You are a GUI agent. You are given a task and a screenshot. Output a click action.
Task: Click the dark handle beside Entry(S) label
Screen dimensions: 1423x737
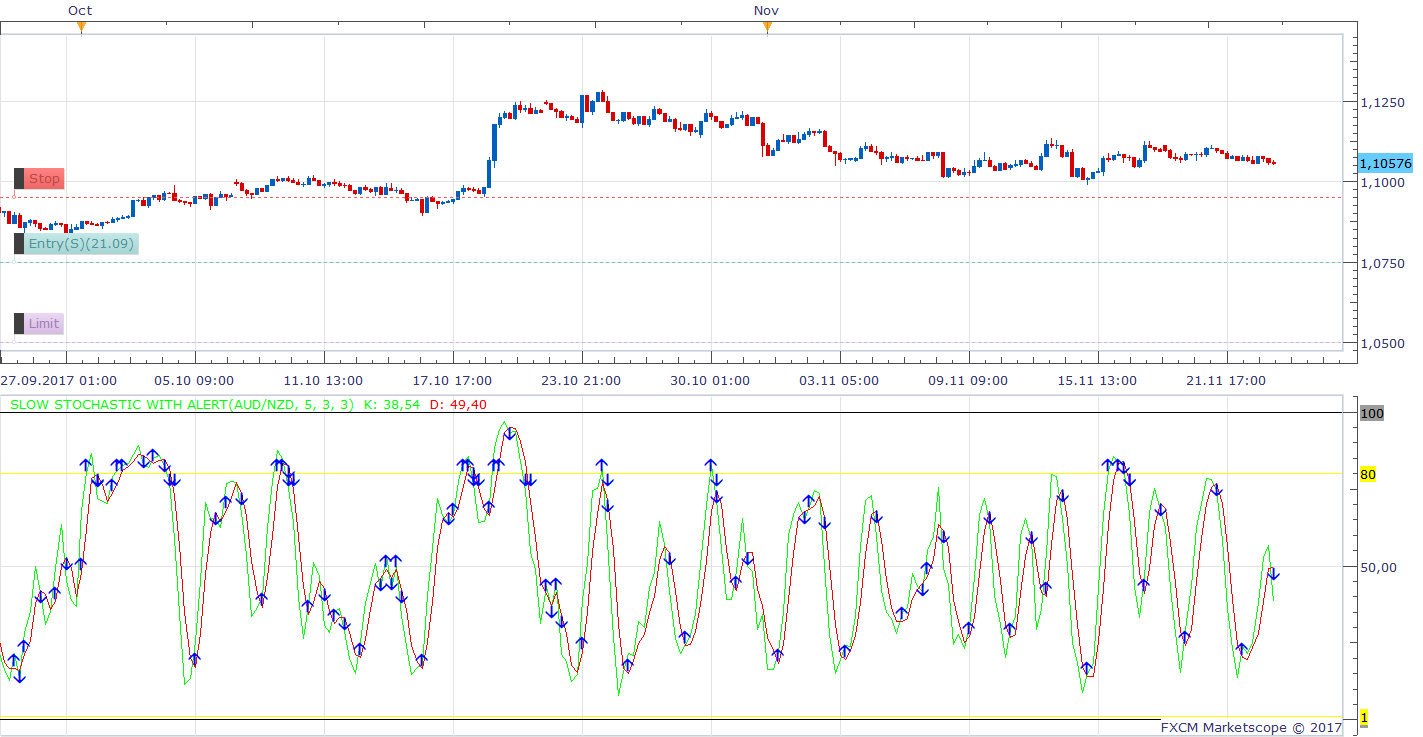click(x=19, y=243)
